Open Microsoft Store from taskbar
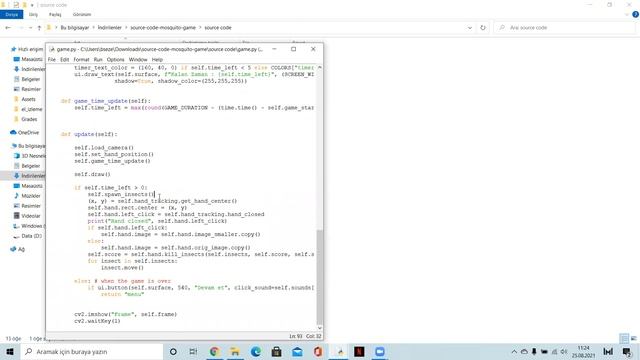Viewport: 640px width, 360px height. click(276, 351)
